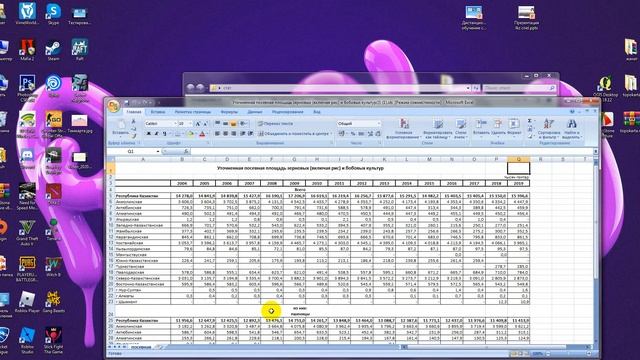Toggle Middle Align in Alignment group

(x=225, y=123)
